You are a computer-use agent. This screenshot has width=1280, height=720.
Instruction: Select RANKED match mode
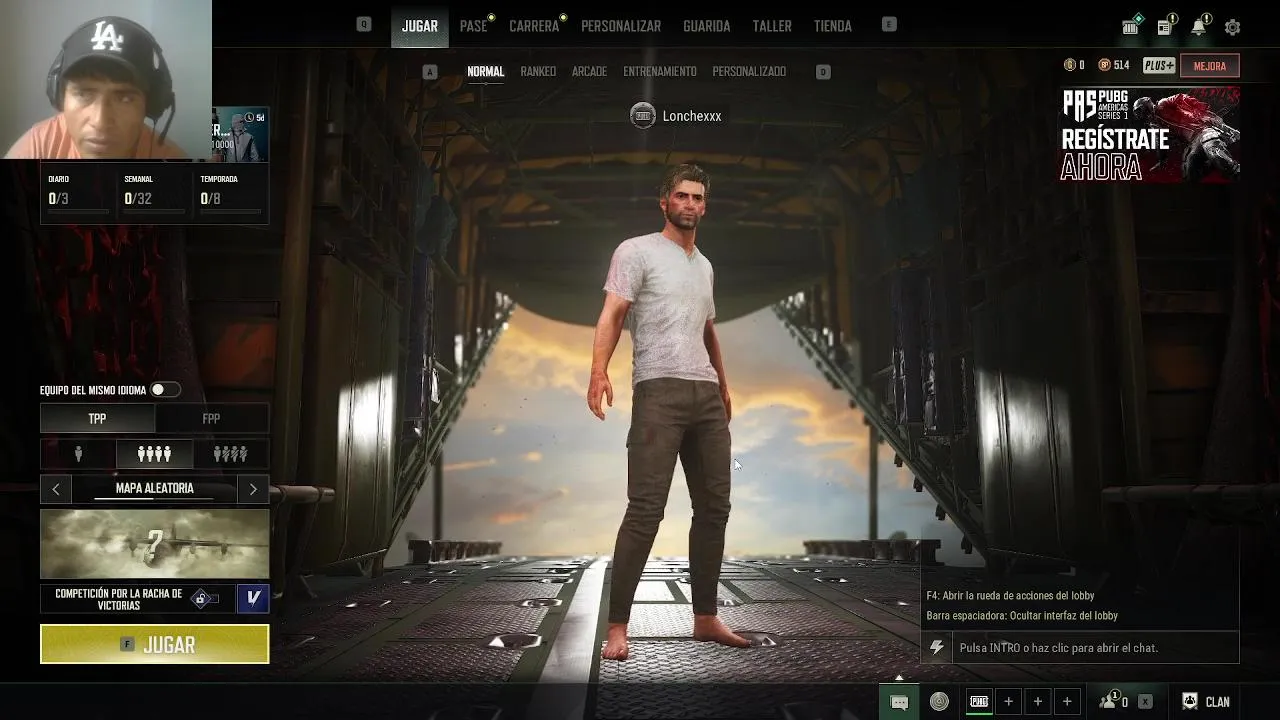(x=538, y=72)
